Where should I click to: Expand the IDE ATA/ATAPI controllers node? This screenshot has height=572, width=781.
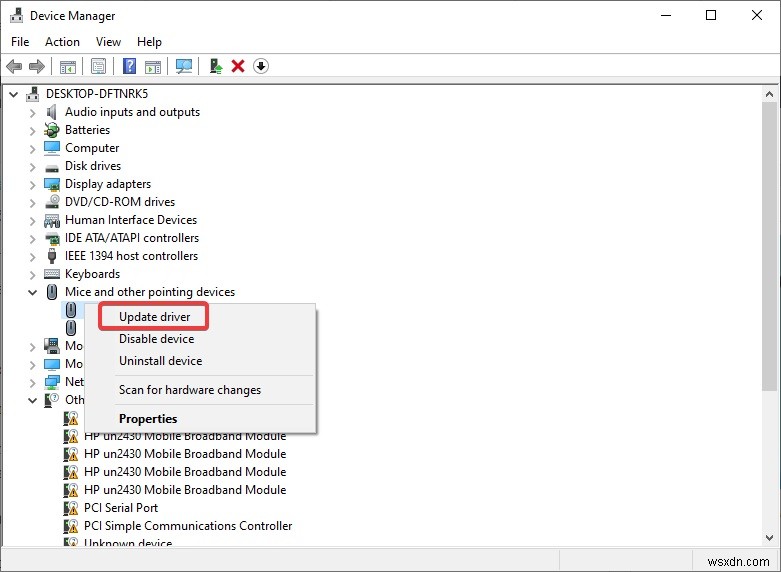click(x=32, y=238)
